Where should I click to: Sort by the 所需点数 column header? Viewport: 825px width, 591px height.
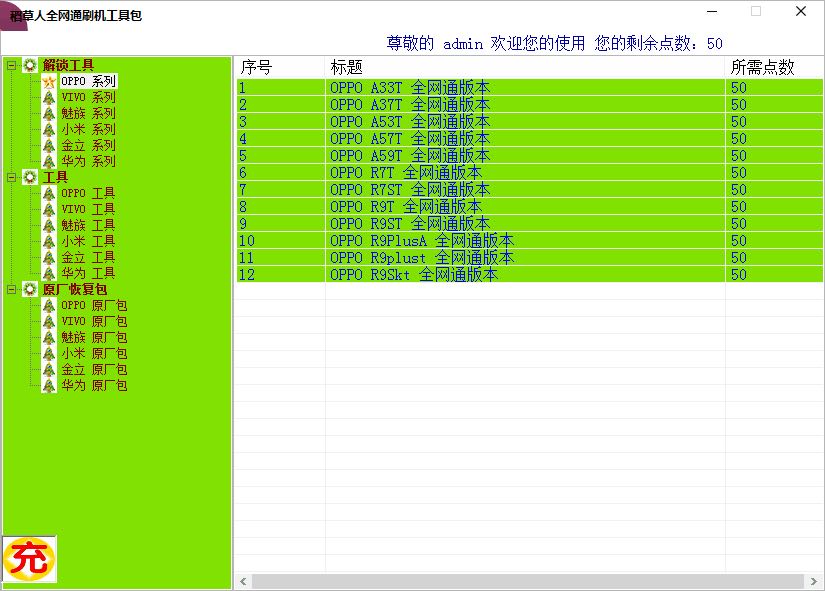pos(774,67)
